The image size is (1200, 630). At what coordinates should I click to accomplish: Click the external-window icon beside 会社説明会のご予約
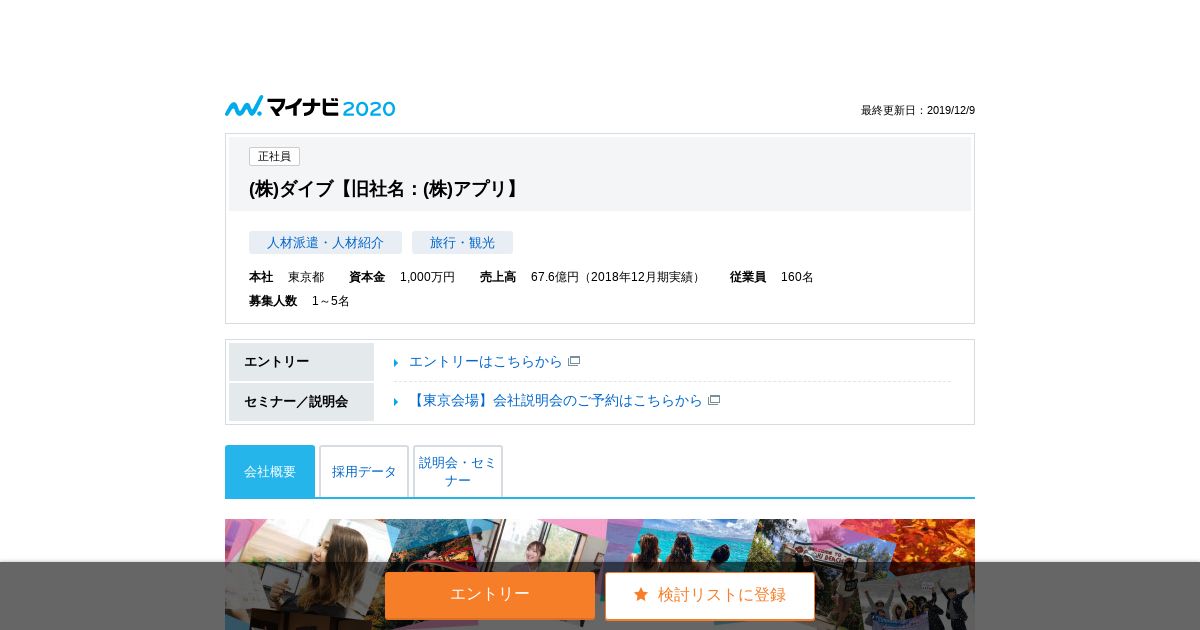(x=714, y=400)
